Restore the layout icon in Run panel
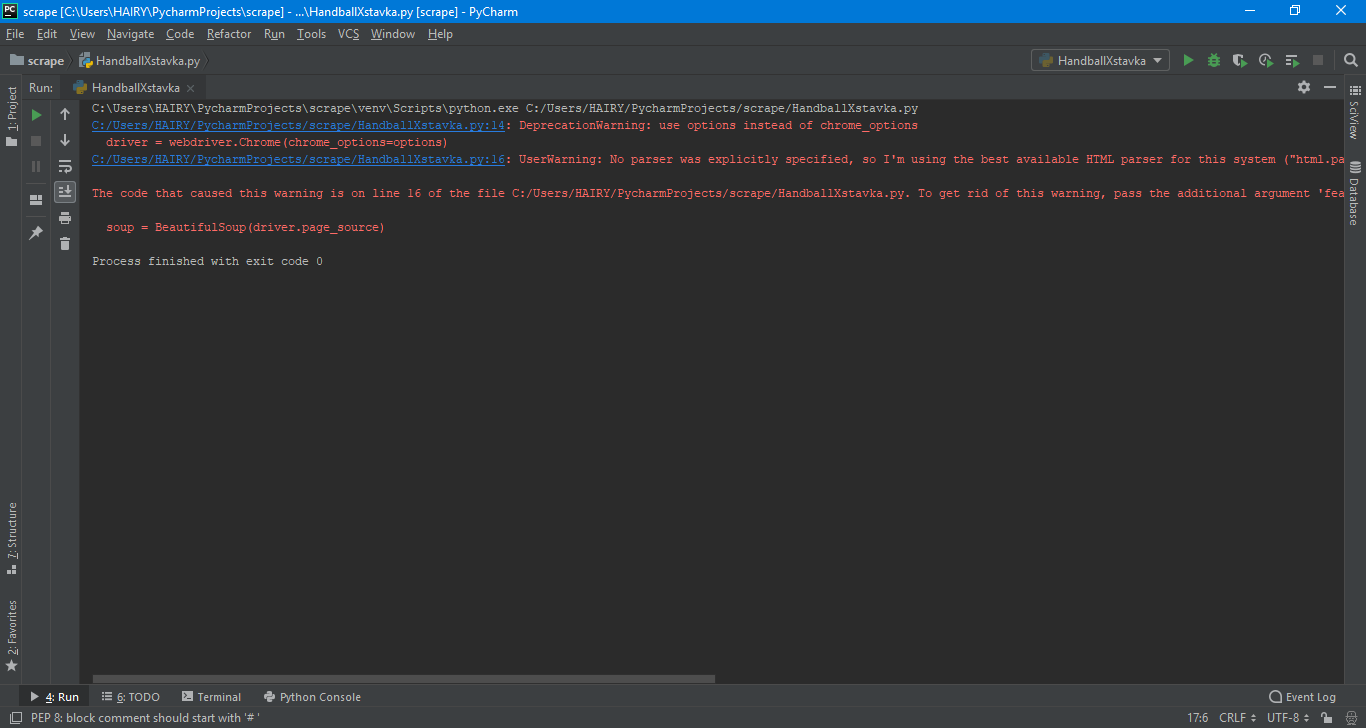This screenshot has height=728, width=1366. 37,199
